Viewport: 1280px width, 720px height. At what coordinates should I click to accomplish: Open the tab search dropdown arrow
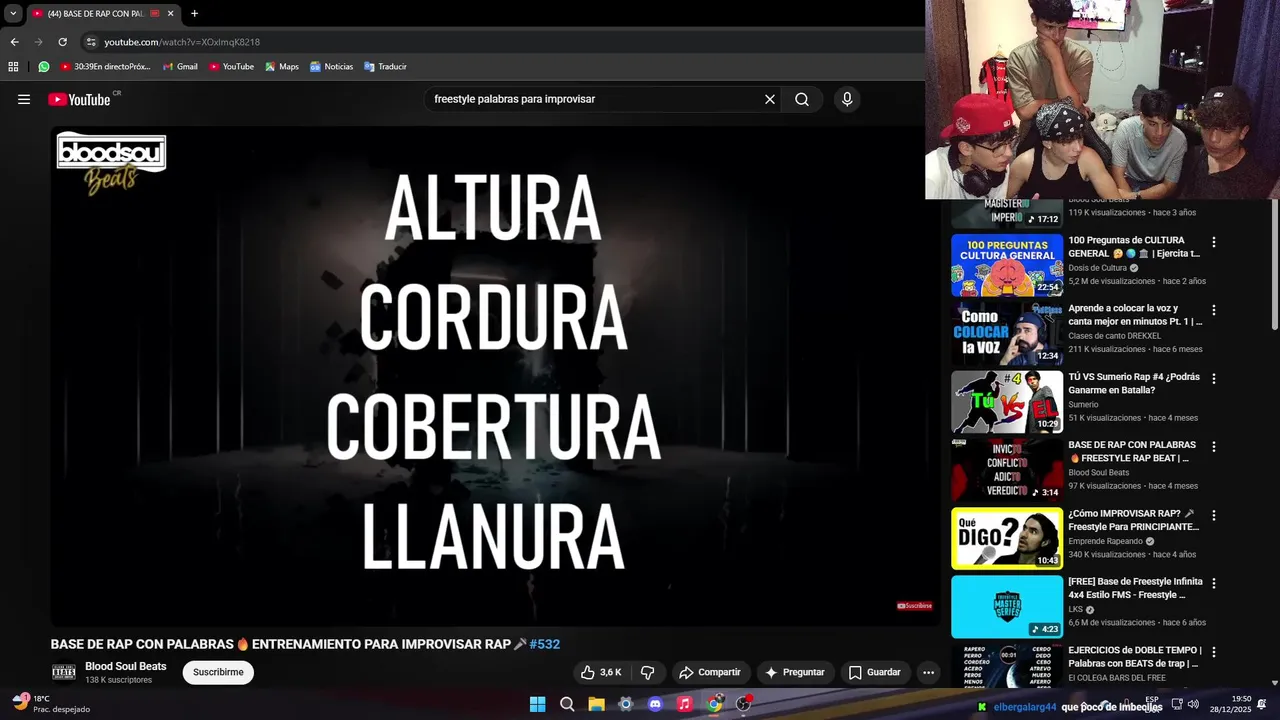tap(13, 14)
